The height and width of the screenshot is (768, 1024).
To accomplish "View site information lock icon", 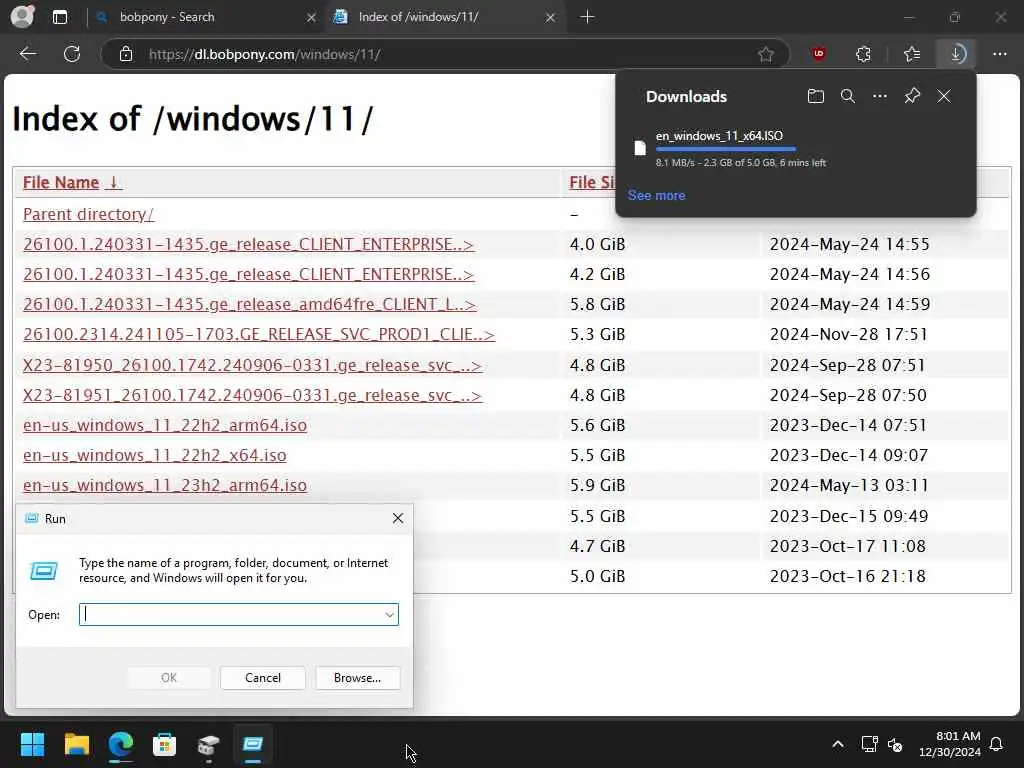I will coord(126,54).
